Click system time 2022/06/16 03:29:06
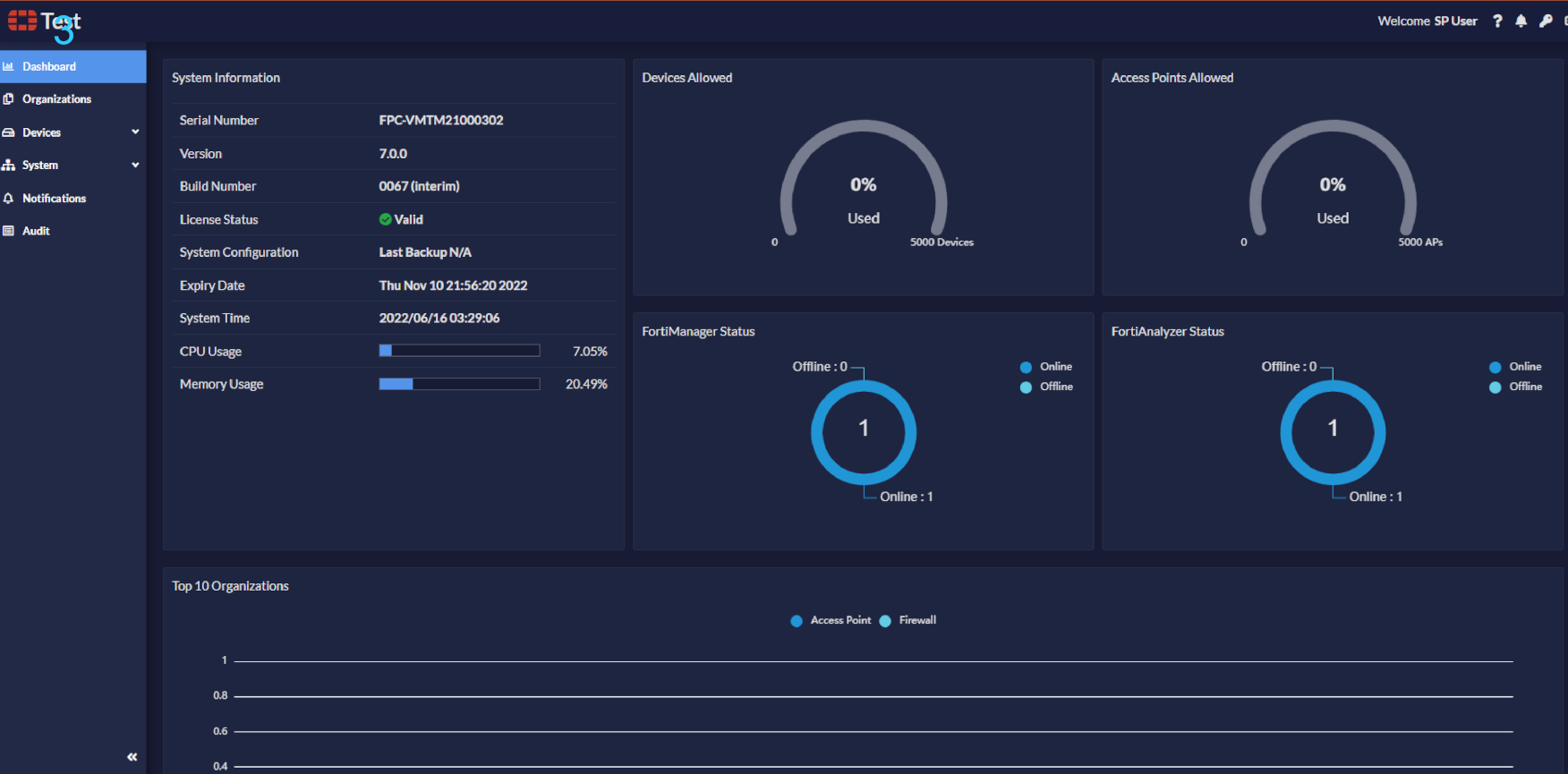The height and width of the screenshot is (774, 1568). point(439,318)
